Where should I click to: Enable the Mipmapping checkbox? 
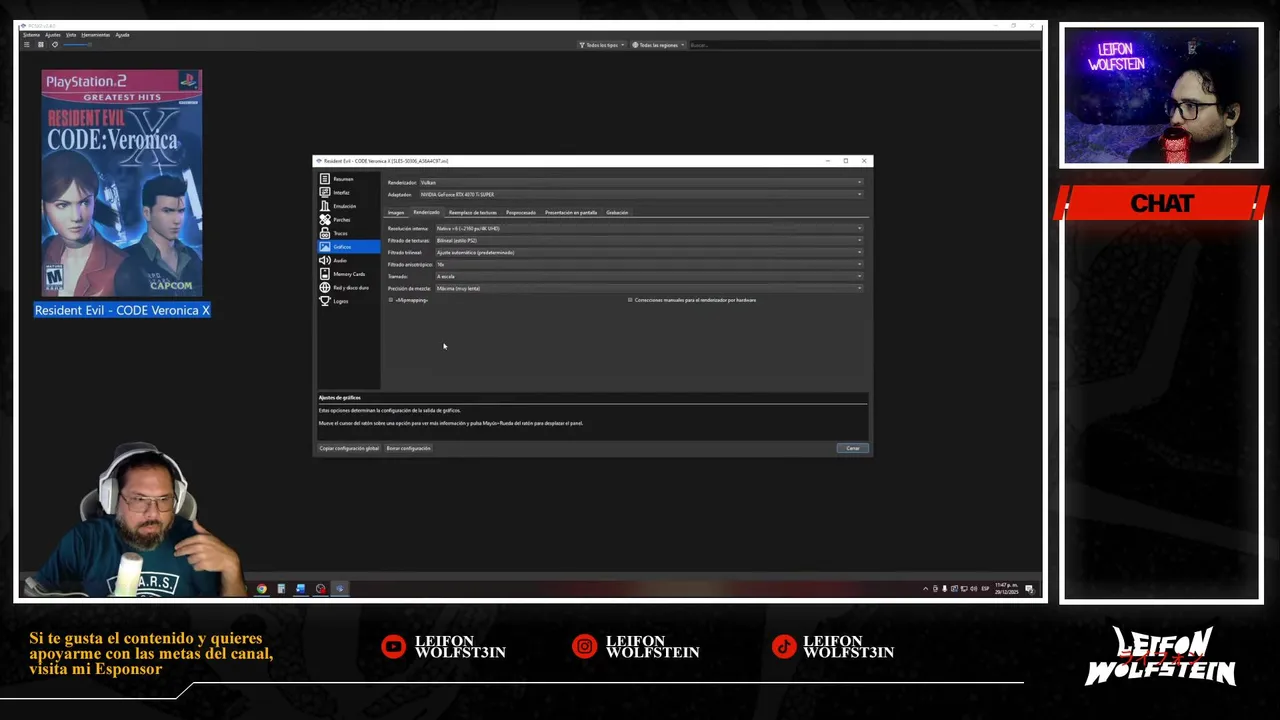[x=391, y=300]
